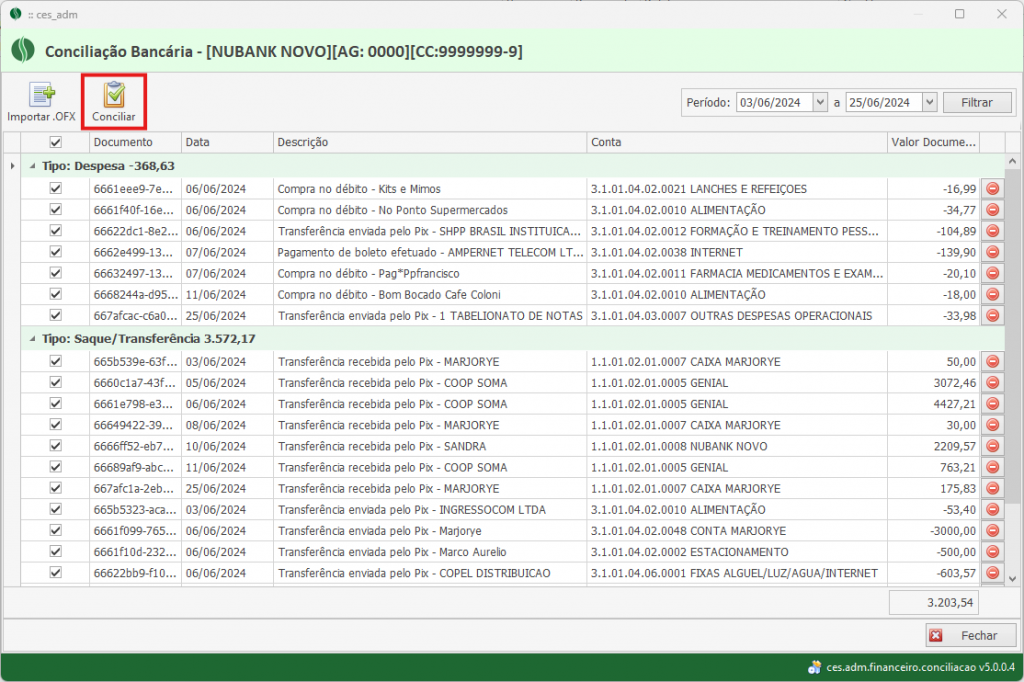Viewport: 1024px width, 682px height.
Task: Click the Fechar button
Action: (x=970, y=636)
